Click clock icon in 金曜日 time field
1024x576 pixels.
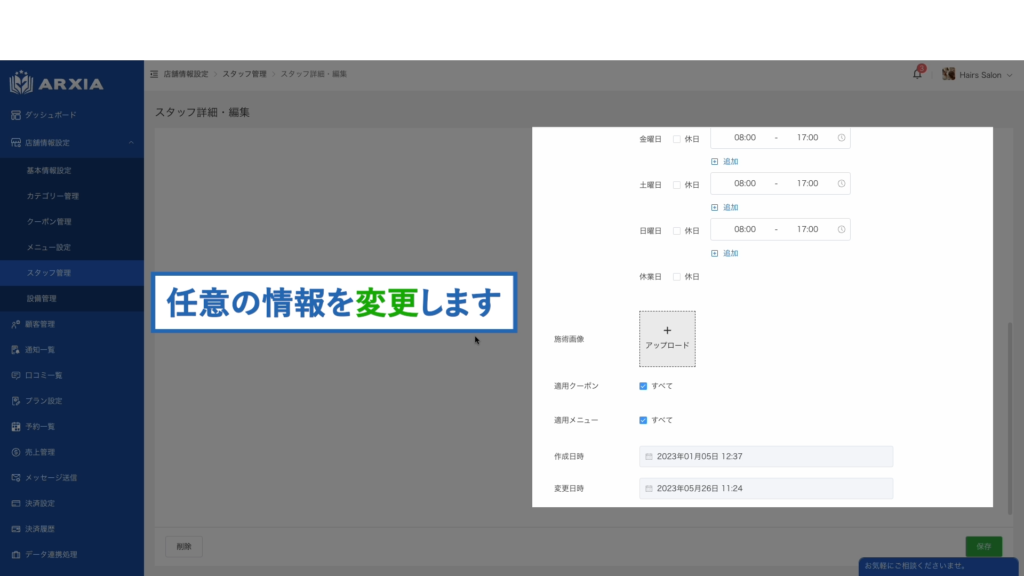point(841,138)
